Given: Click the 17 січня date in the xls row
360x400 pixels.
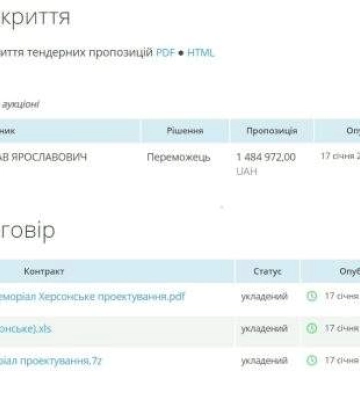Looking at the screenshot, I should (x=342, y=328).
